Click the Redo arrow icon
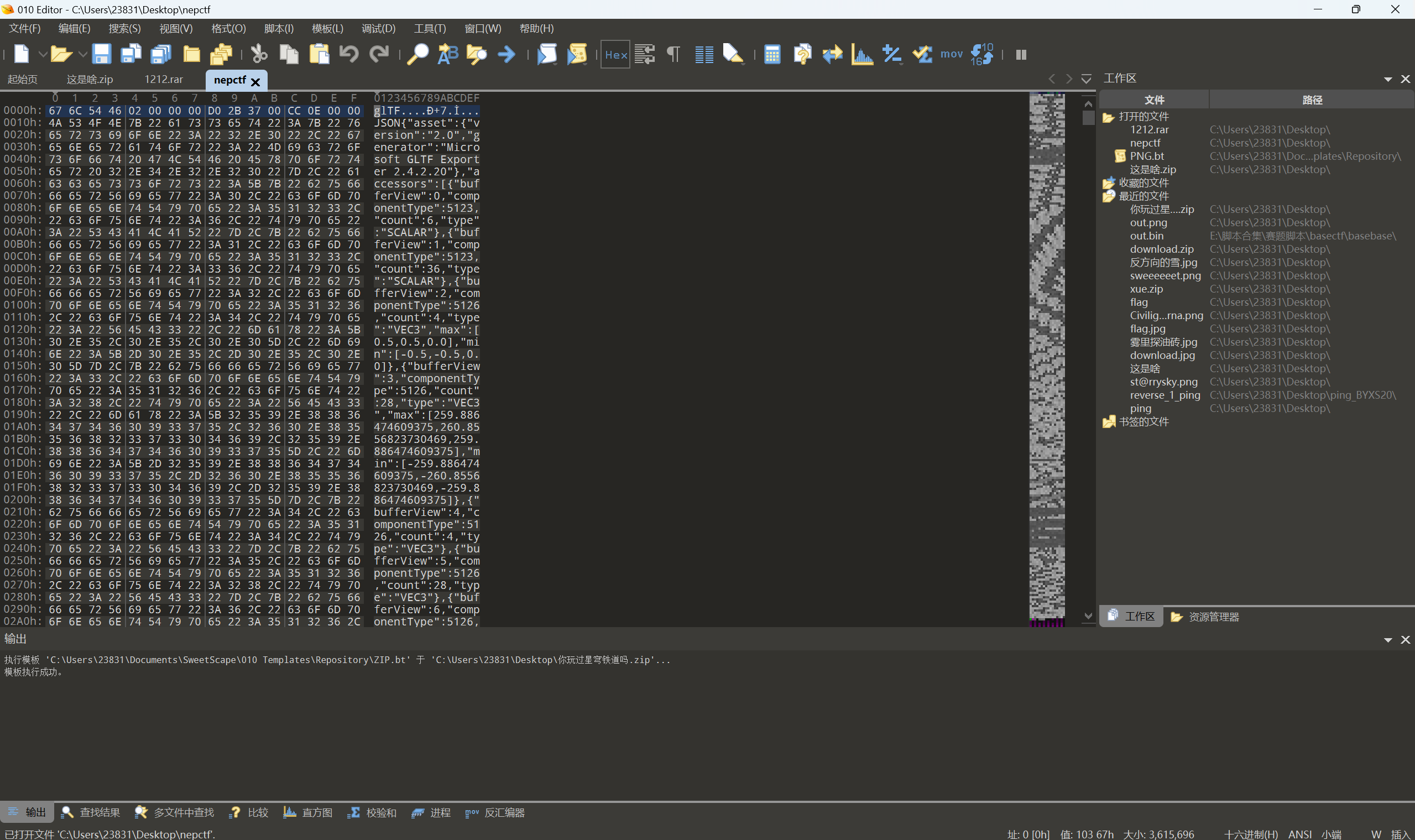The image size is (1415, 840). coord(379,54)
